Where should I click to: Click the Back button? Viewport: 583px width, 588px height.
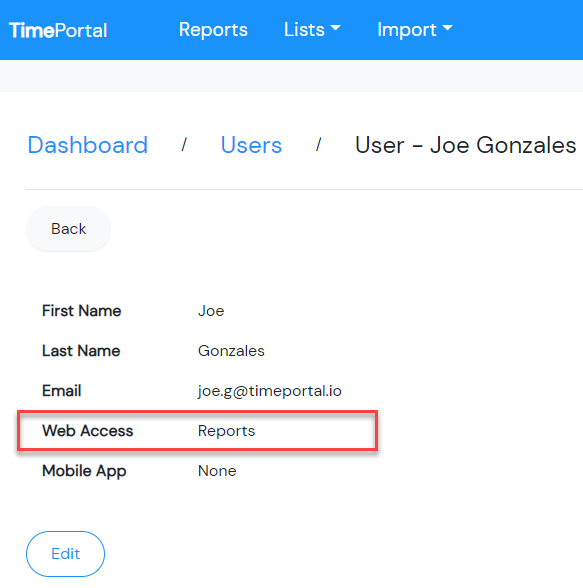pyautogui.click(x=68, y=229)
